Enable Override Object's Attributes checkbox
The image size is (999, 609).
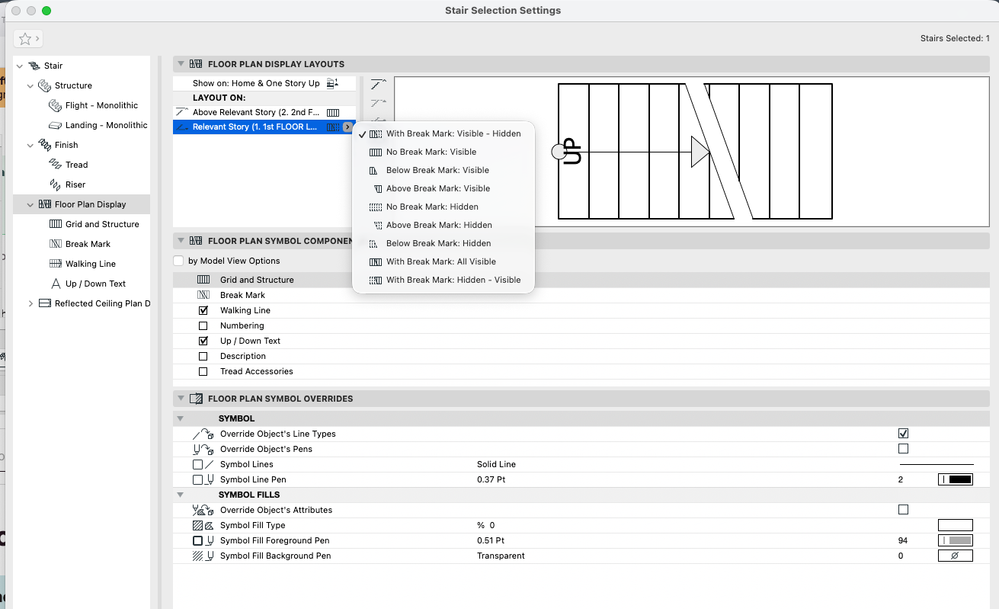click(x=903, y=510)
